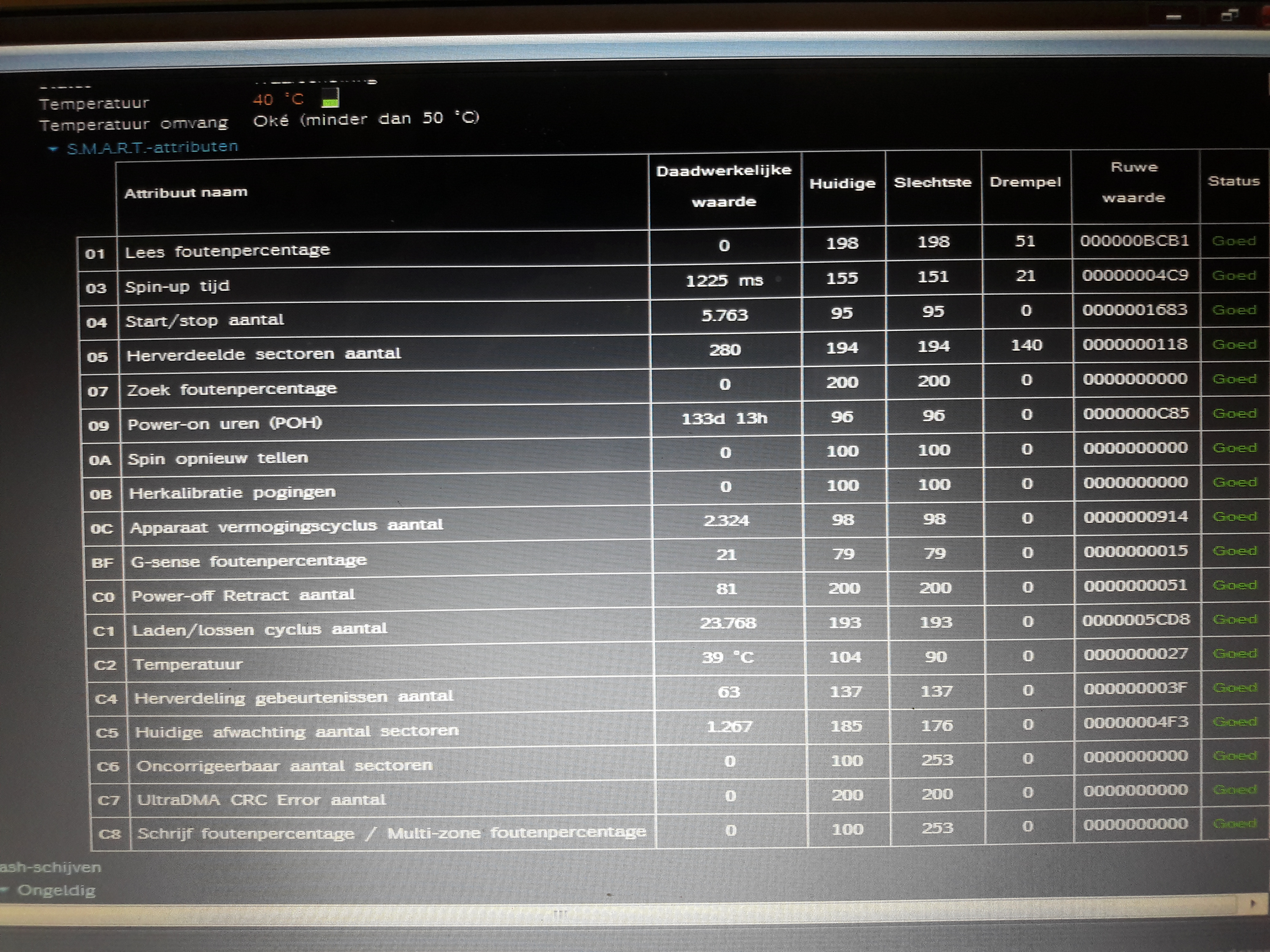The height and width of the screenshot is (952, 1270).
Task: Minimize the window with the dash button
Action: click(x=1173, y=17)
